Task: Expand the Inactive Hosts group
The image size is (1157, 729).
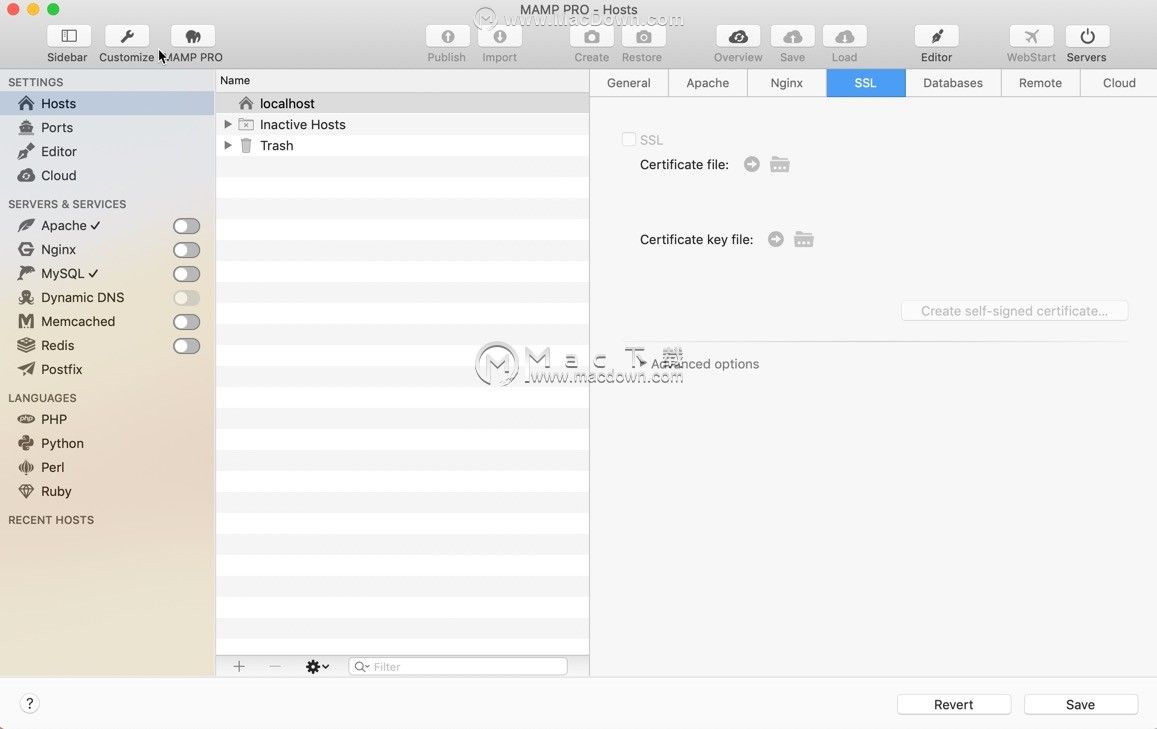Action: (x=228, y=124)
